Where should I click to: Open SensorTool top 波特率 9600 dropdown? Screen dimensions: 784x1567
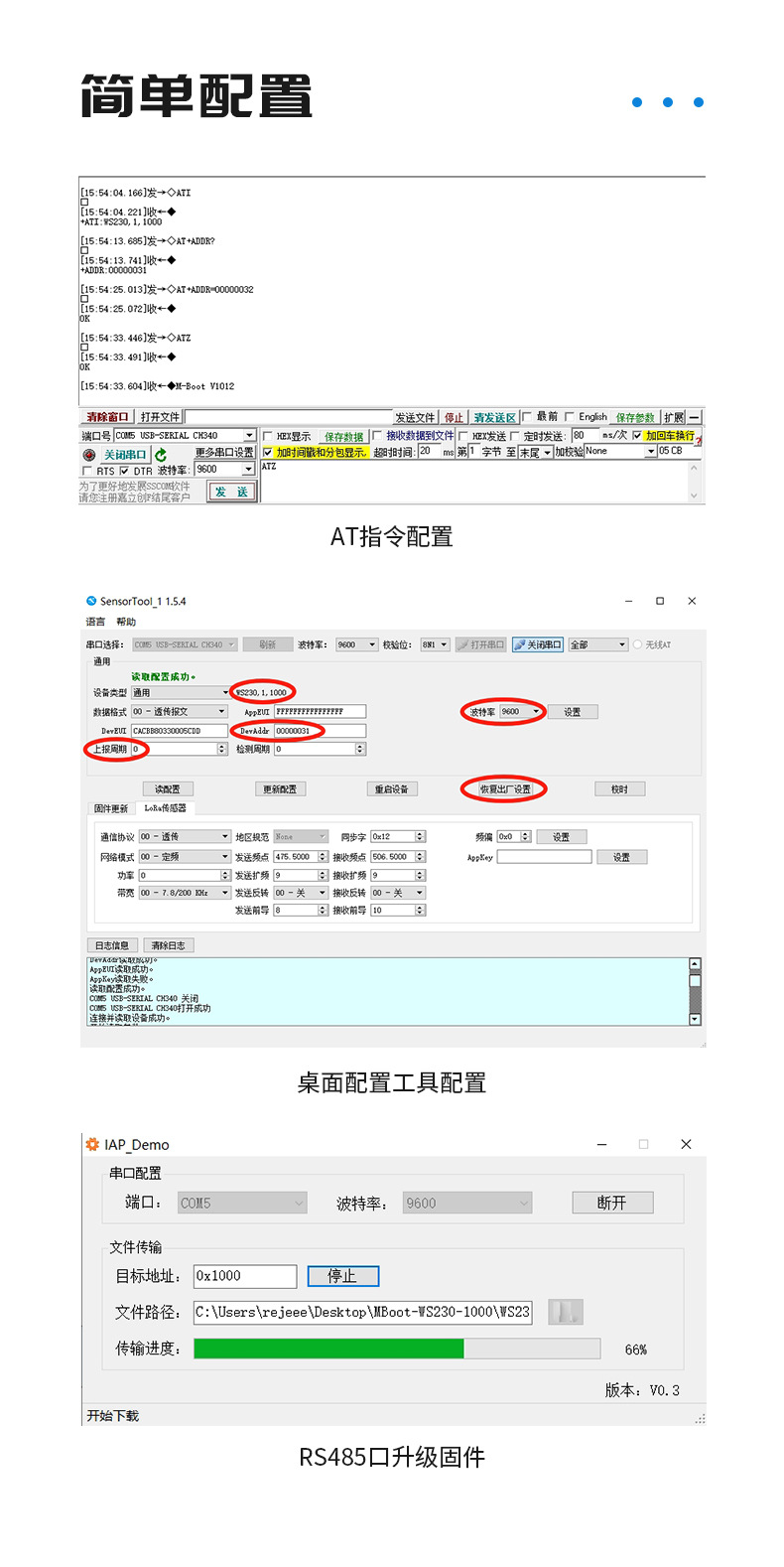(357, 644)
